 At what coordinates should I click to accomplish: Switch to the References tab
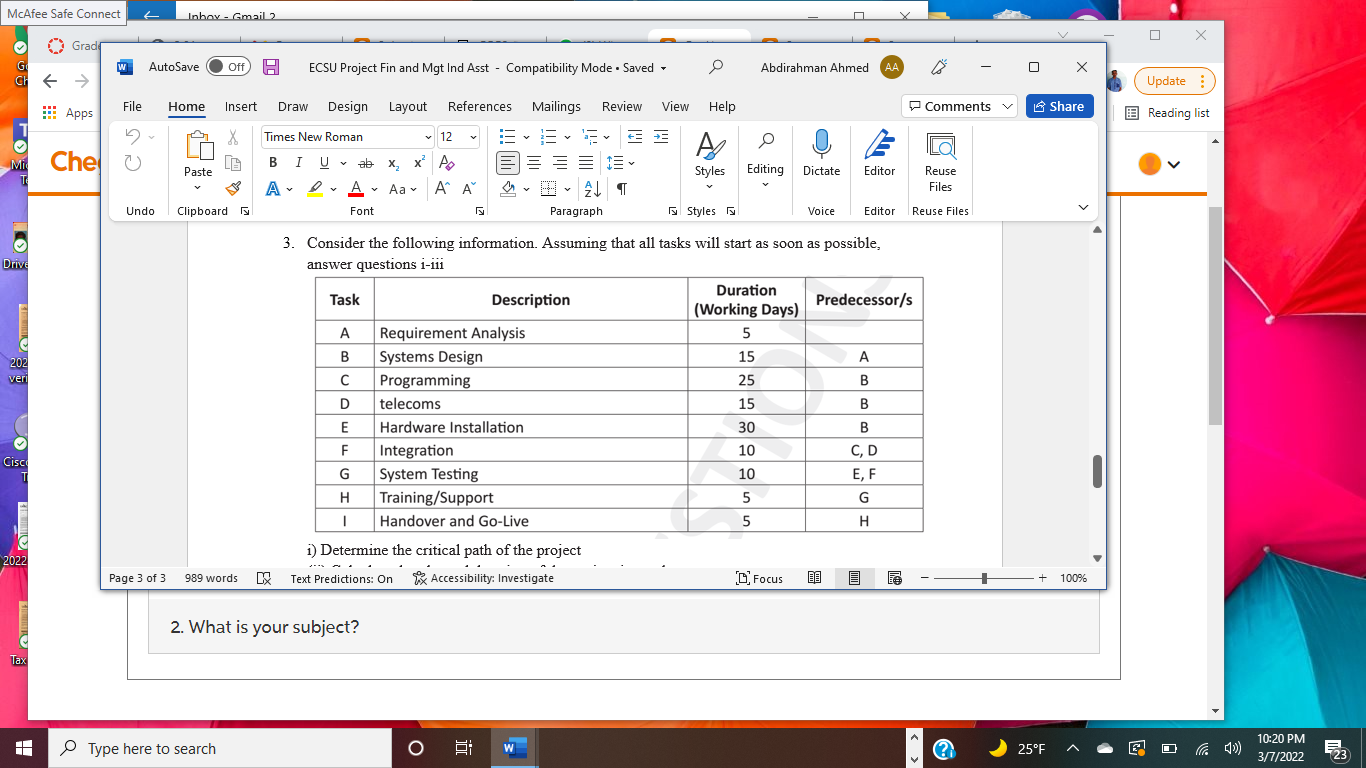480,106
